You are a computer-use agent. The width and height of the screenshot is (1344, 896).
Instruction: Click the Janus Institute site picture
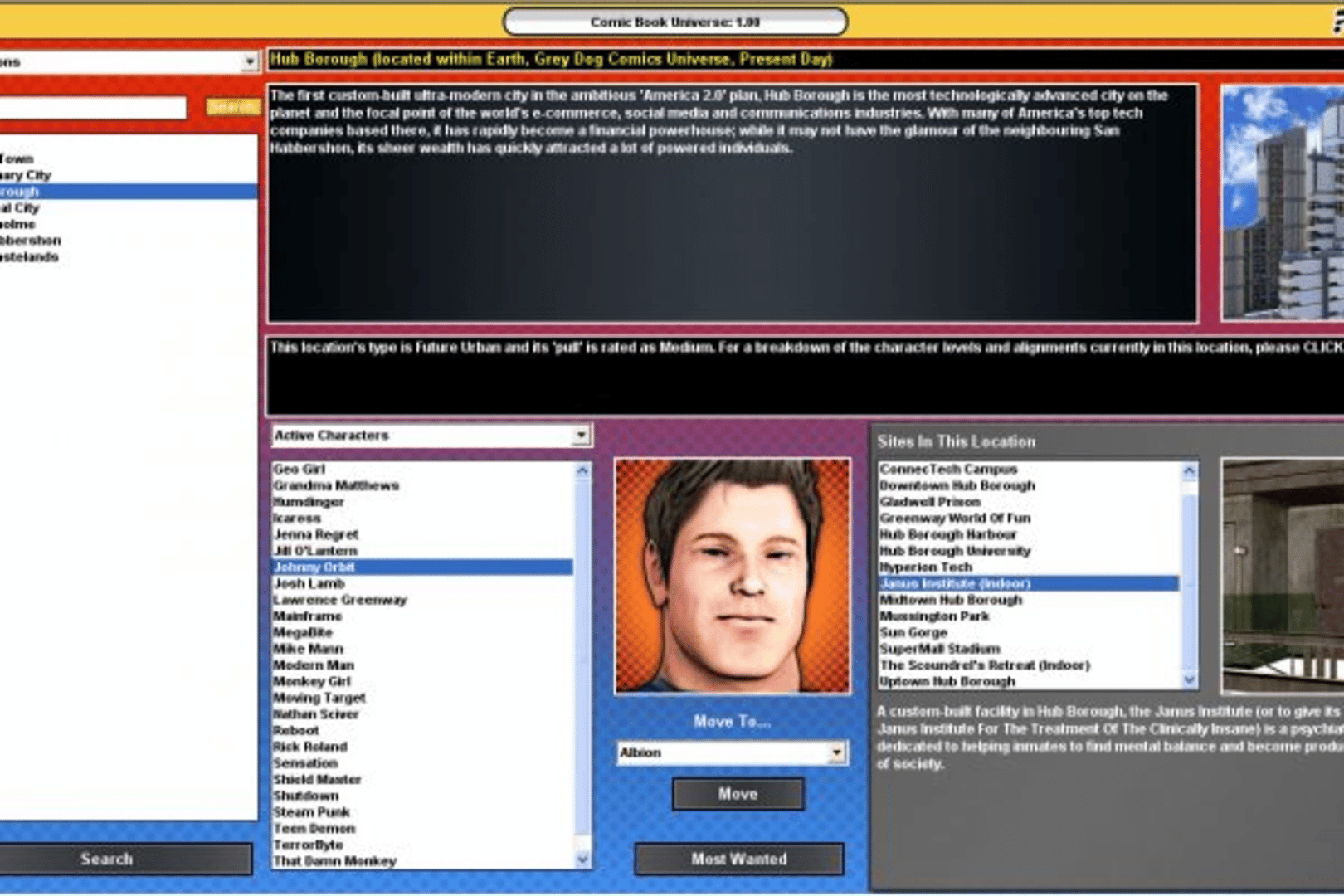pyautogui.click(x=1282, y=576)
